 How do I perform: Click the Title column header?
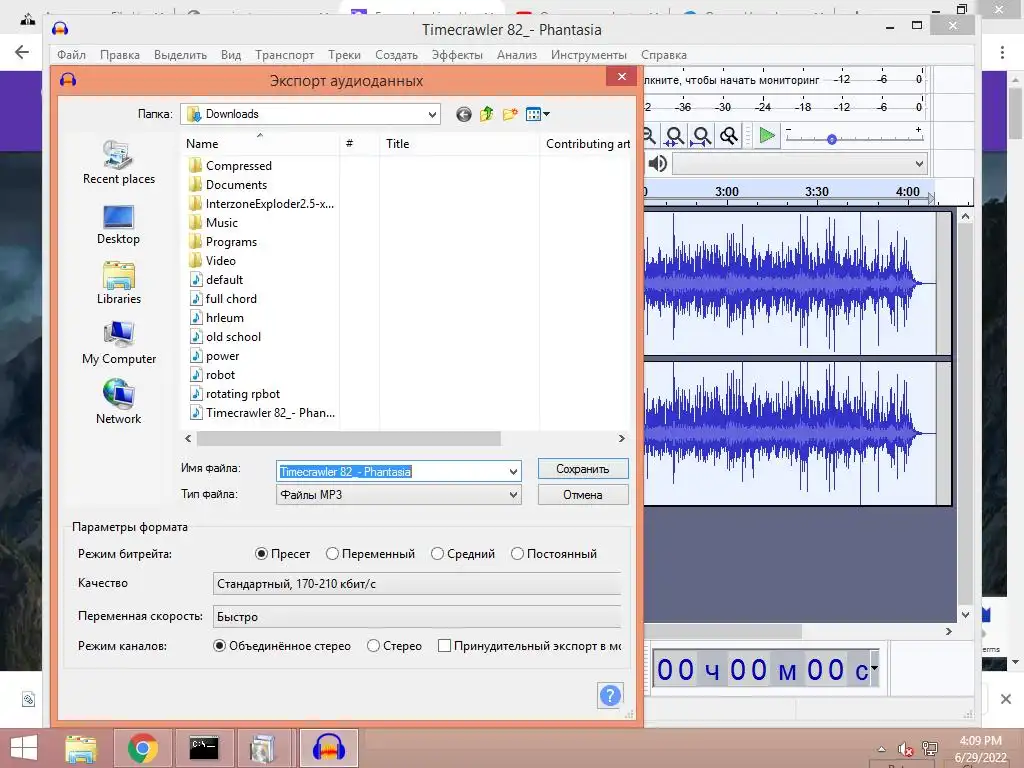(x=458, y=144)
